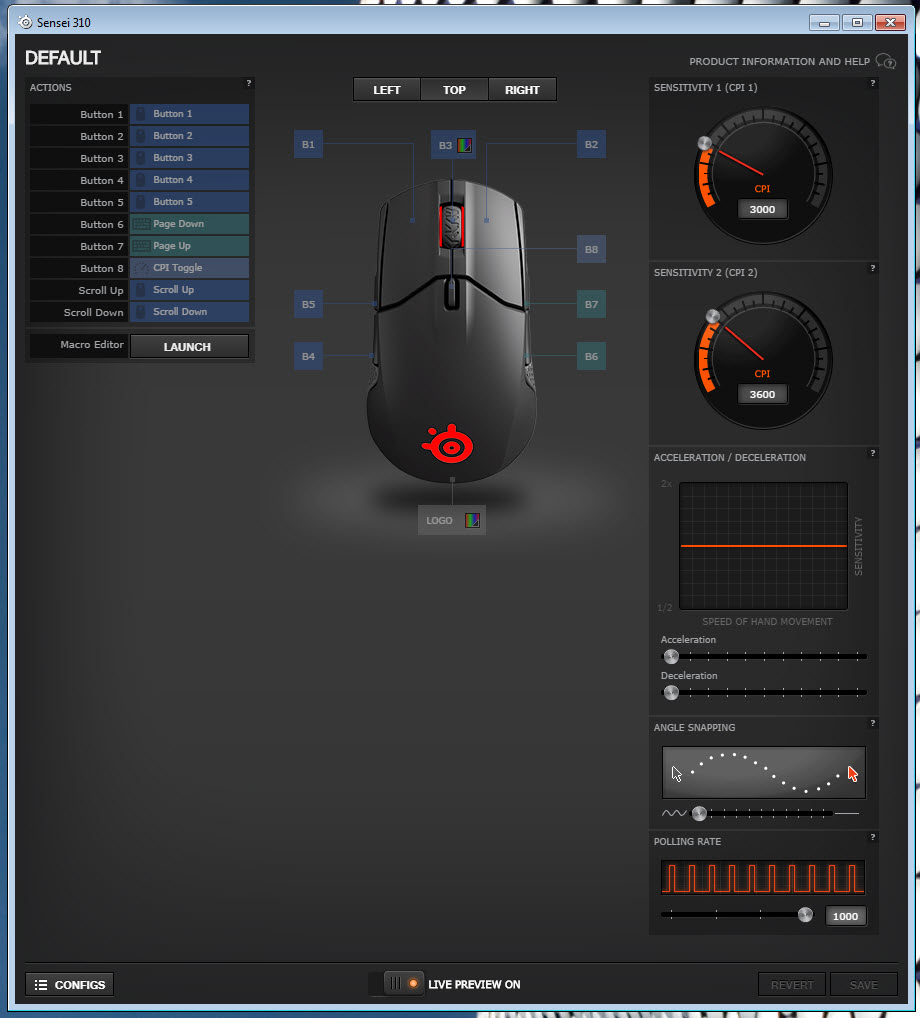The image size is (920, 1018).
Task: Click the Sensitivity 1 CPI dial knob
Action: [704, 143]
